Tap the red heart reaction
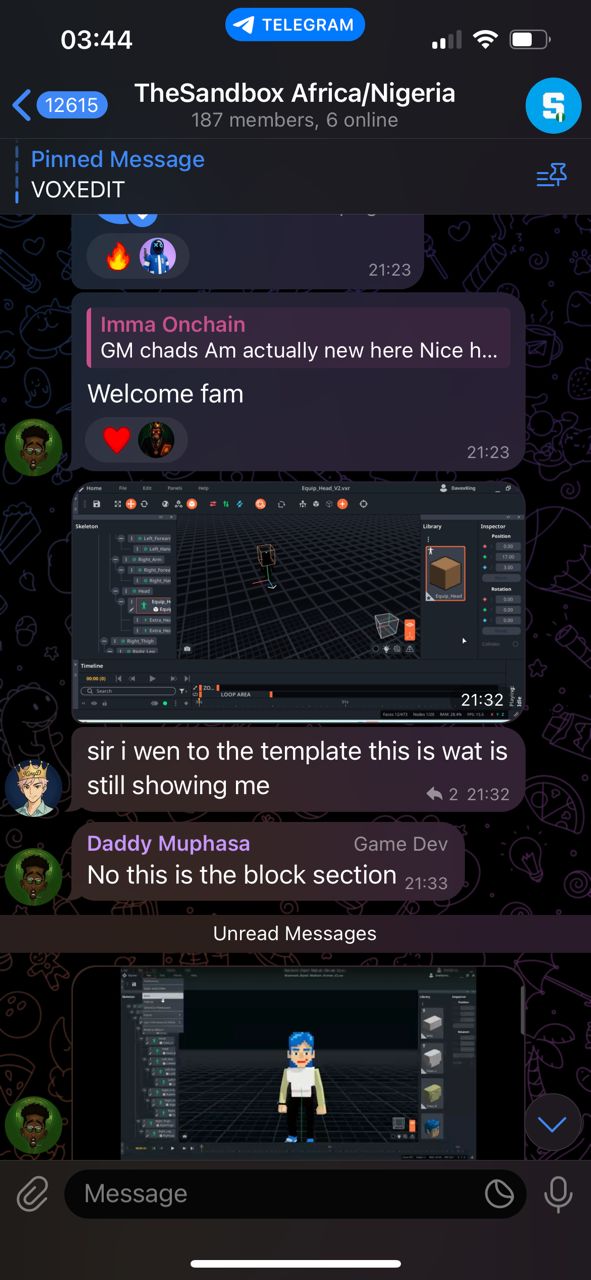Screen dimensions: 591x1280 (117, 440)
